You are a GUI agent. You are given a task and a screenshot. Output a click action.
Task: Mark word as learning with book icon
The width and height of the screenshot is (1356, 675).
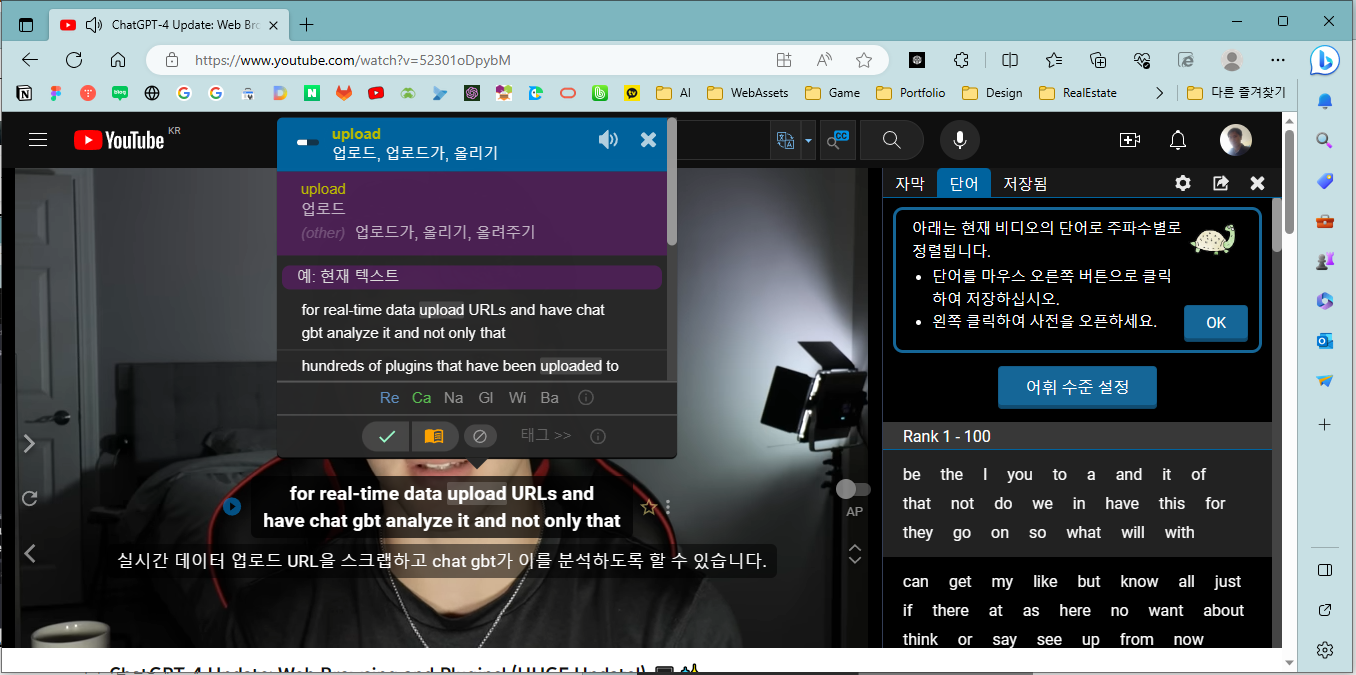[434, 436]
